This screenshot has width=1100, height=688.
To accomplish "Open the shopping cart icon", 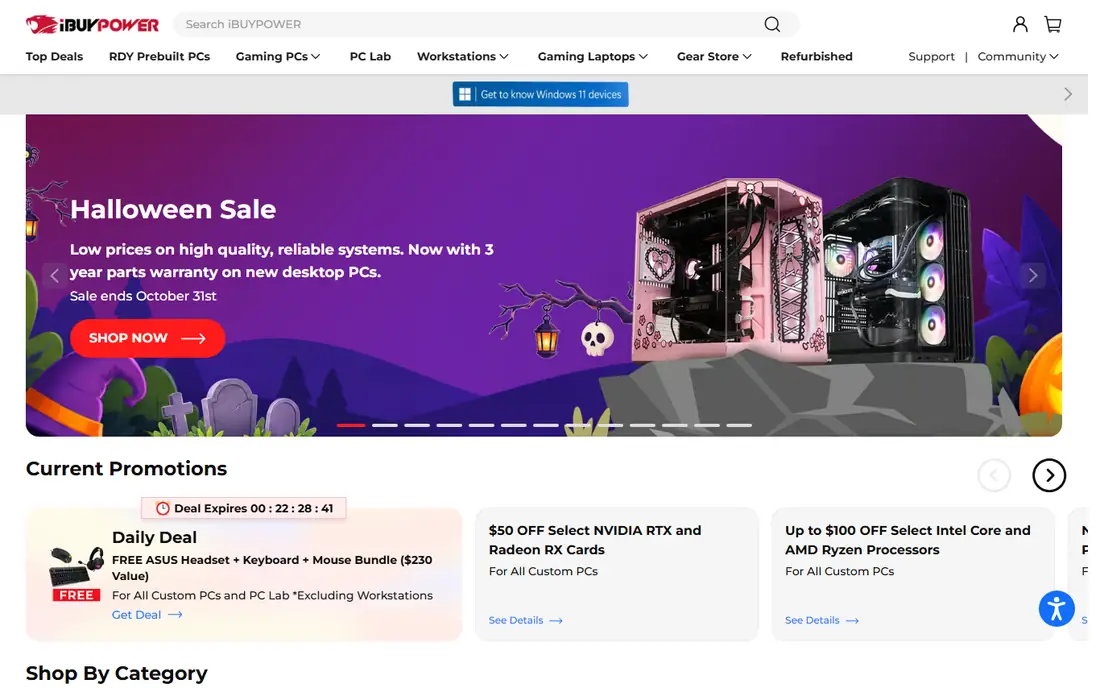I will click(x=1052, y=25).
